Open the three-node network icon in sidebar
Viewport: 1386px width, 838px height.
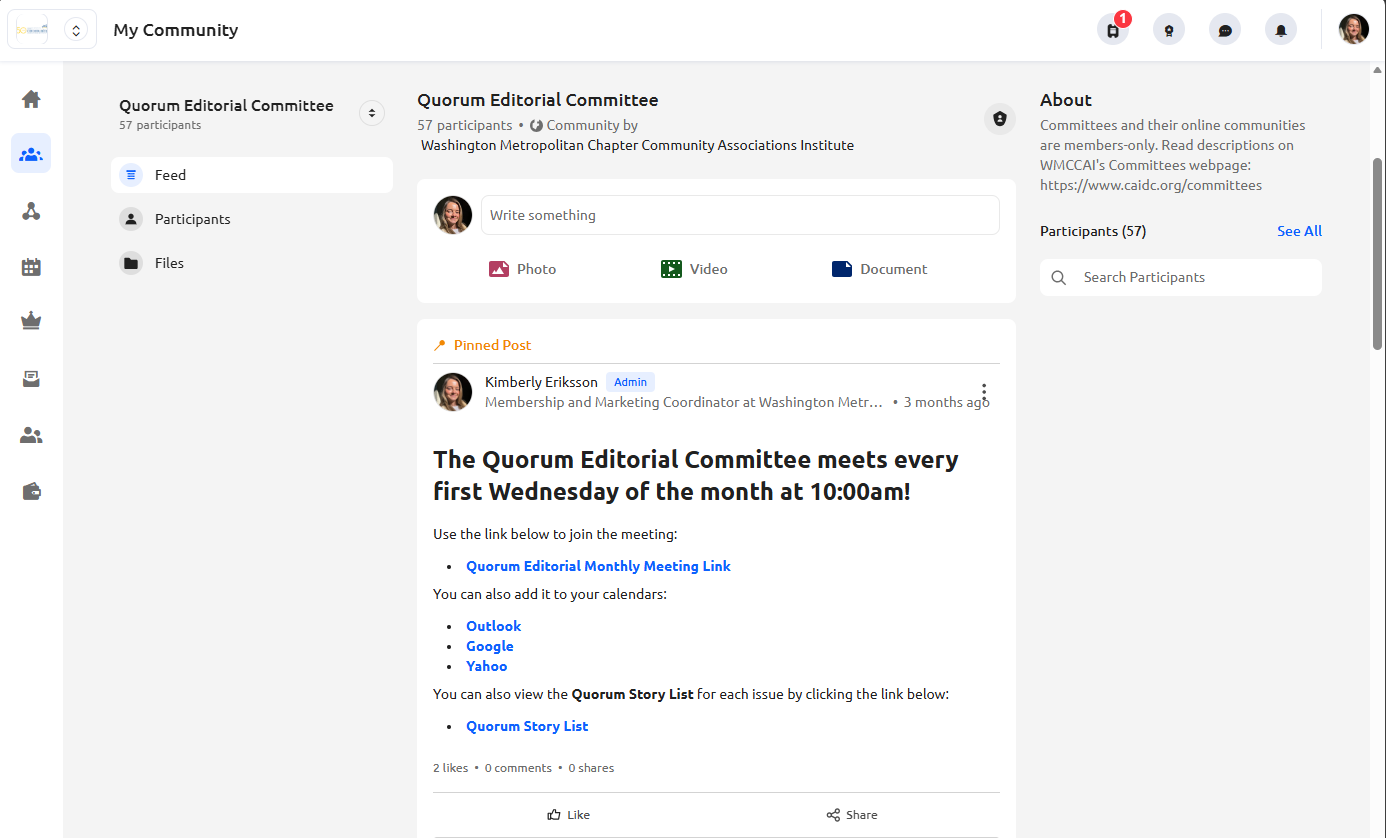tap(31, 211)
